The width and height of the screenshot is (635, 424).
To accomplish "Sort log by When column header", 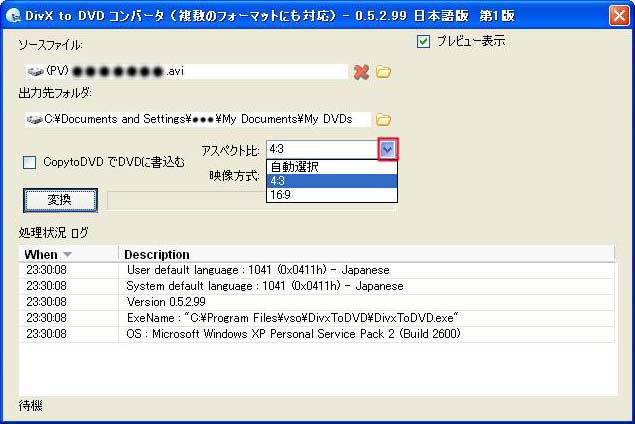I will coord(68,254).
